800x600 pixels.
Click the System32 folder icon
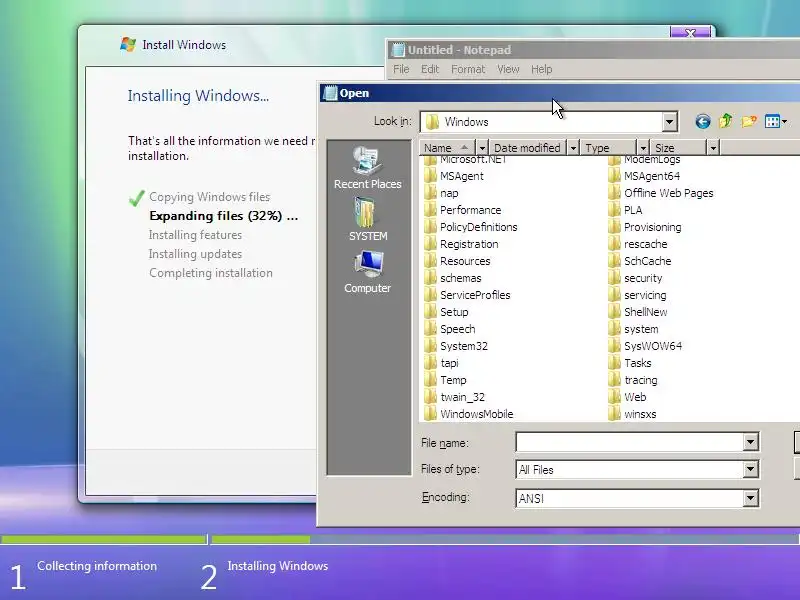pos(431,346)
